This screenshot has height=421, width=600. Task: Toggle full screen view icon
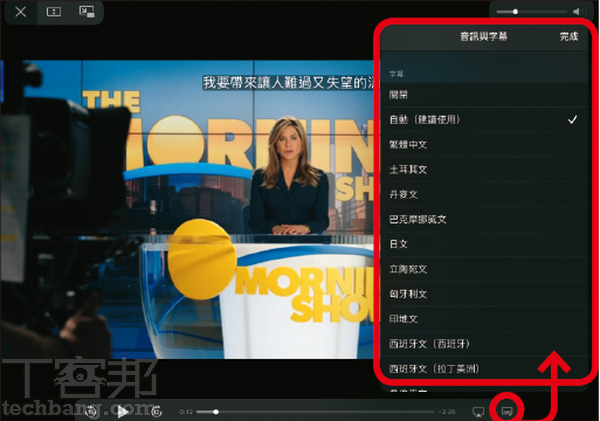pyautogui.click(x=54, y=12)
